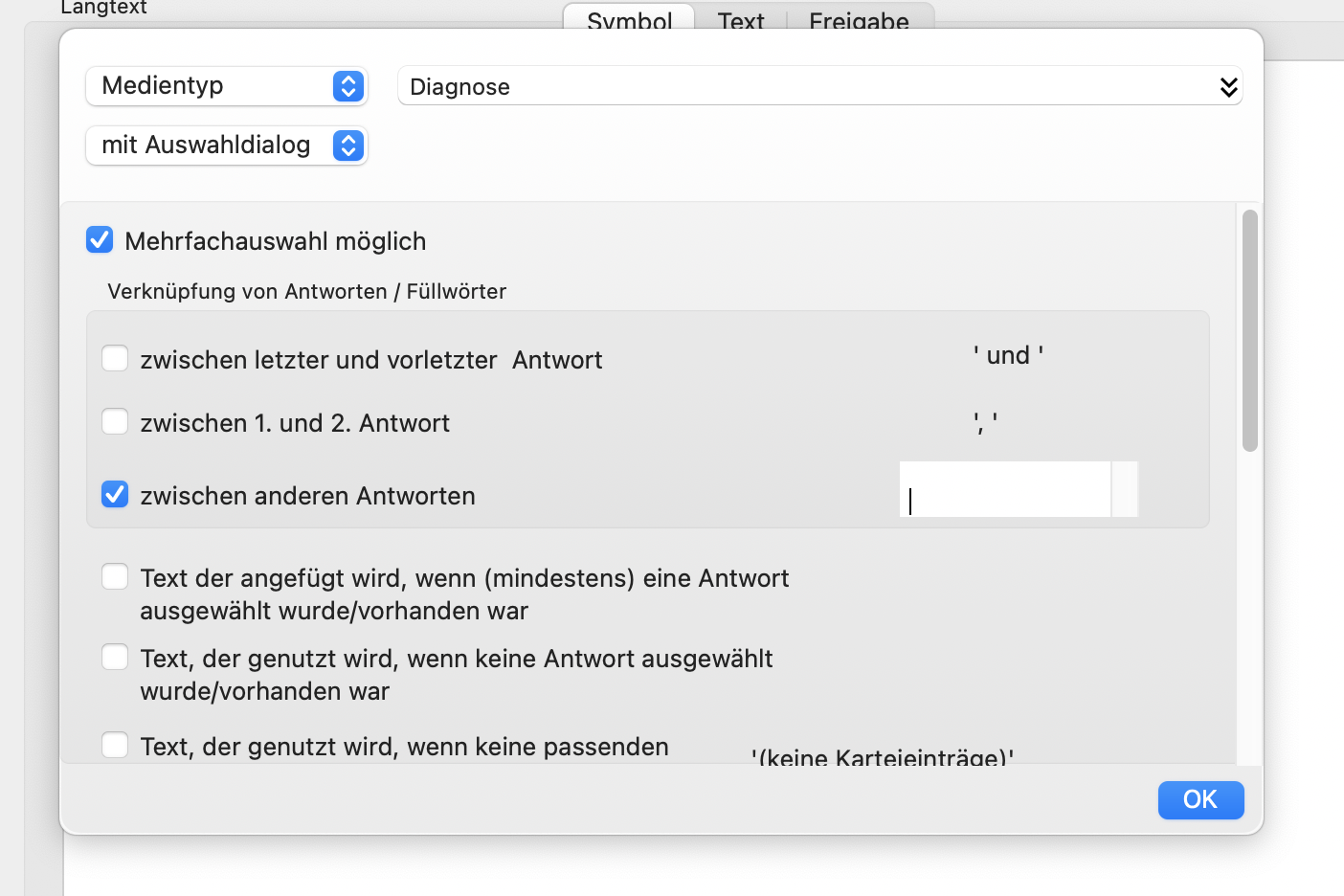Enable zwischen 1. und 2. Antwort checkbox

coord(115,421)
